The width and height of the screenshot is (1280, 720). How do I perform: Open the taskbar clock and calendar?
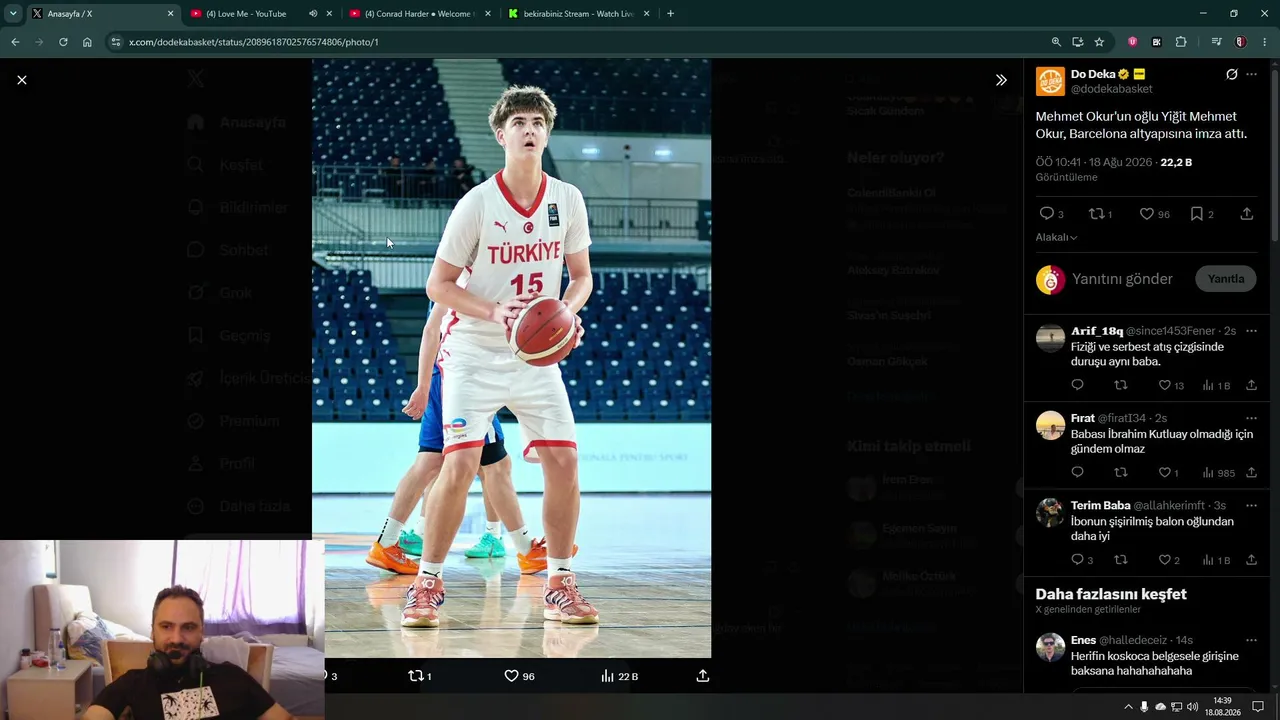tap(1223, 706)
